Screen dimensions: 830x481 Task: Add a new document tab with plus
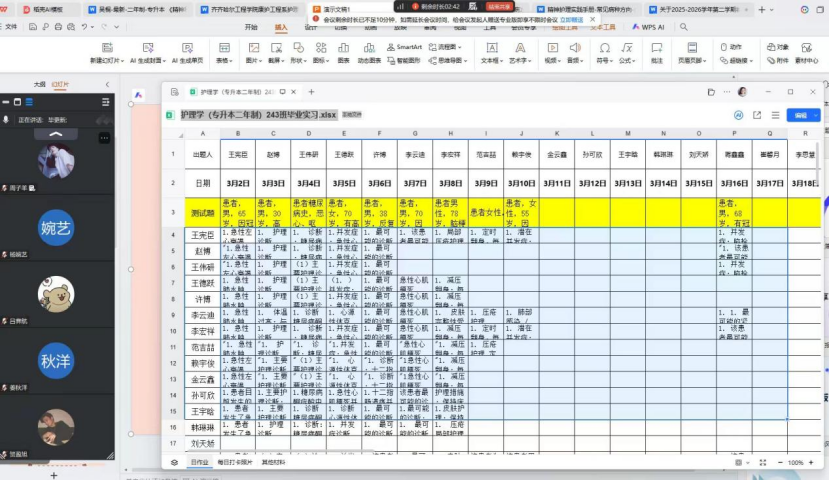pos(310,91)
